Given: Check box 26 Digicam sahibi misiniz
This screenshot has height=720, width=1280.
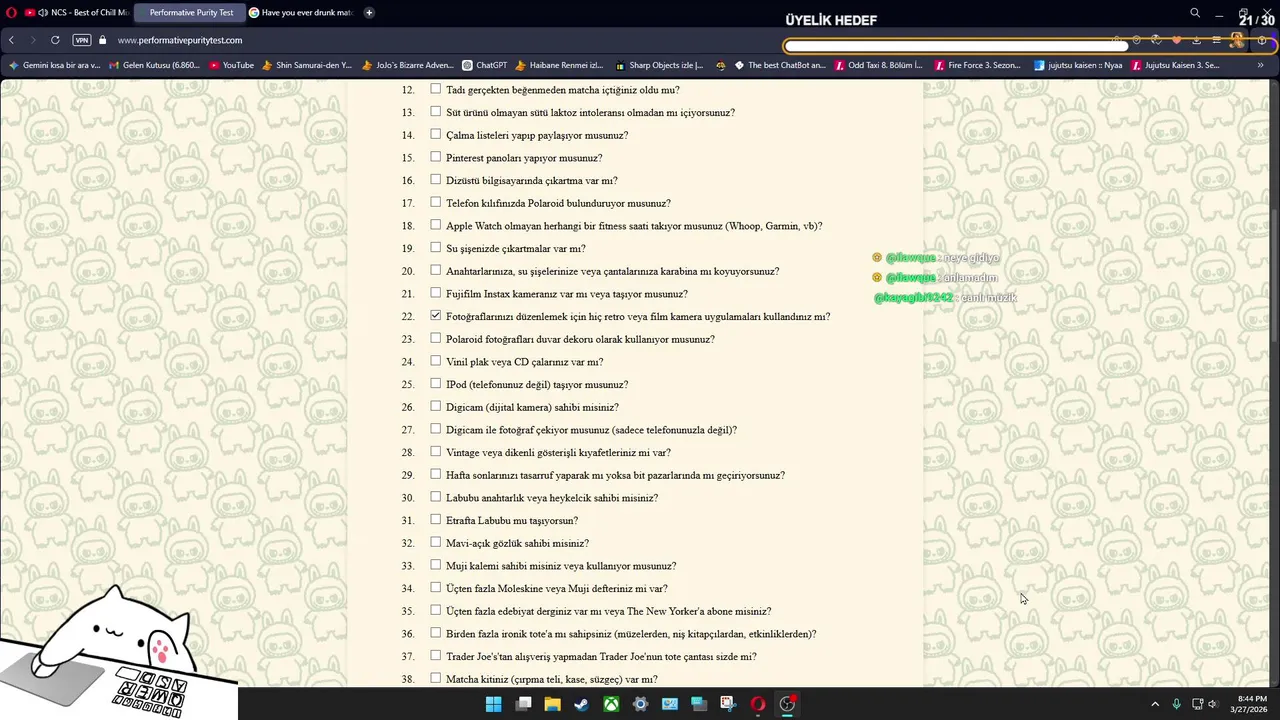Looking at the screenshot, I should (435, 406).
